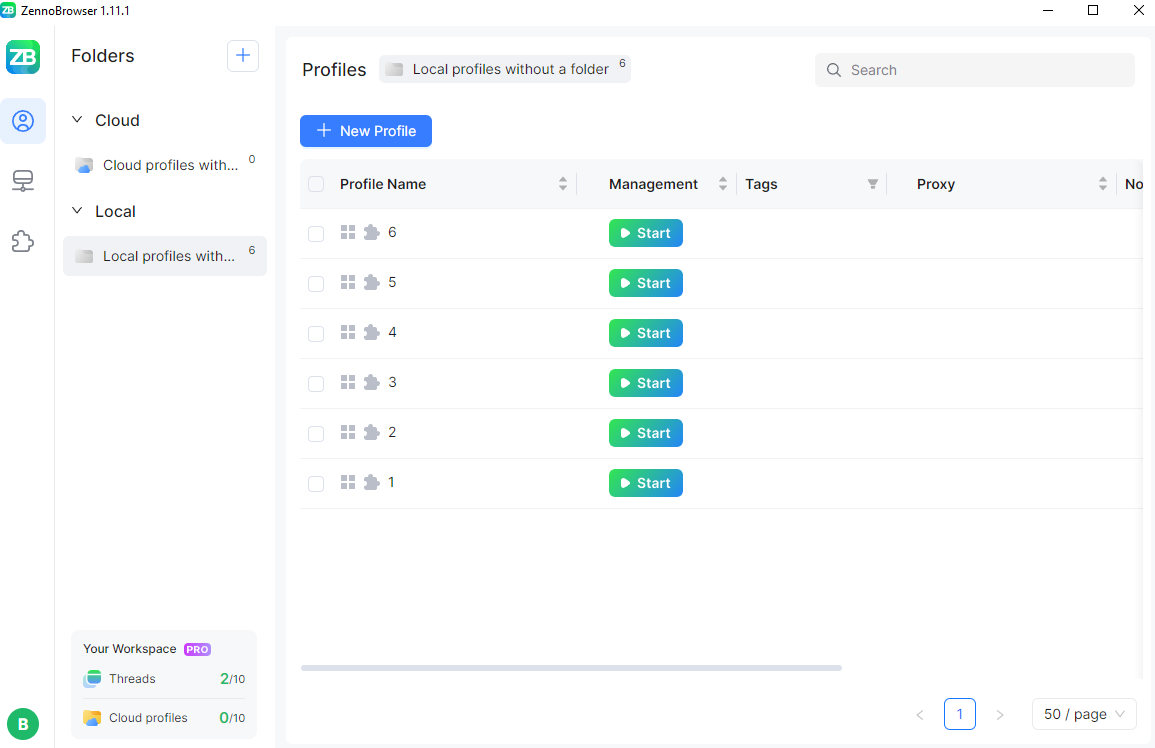Click the puzzle extension icon of profile 6
1155x748 pixels.
pos(371,233)
